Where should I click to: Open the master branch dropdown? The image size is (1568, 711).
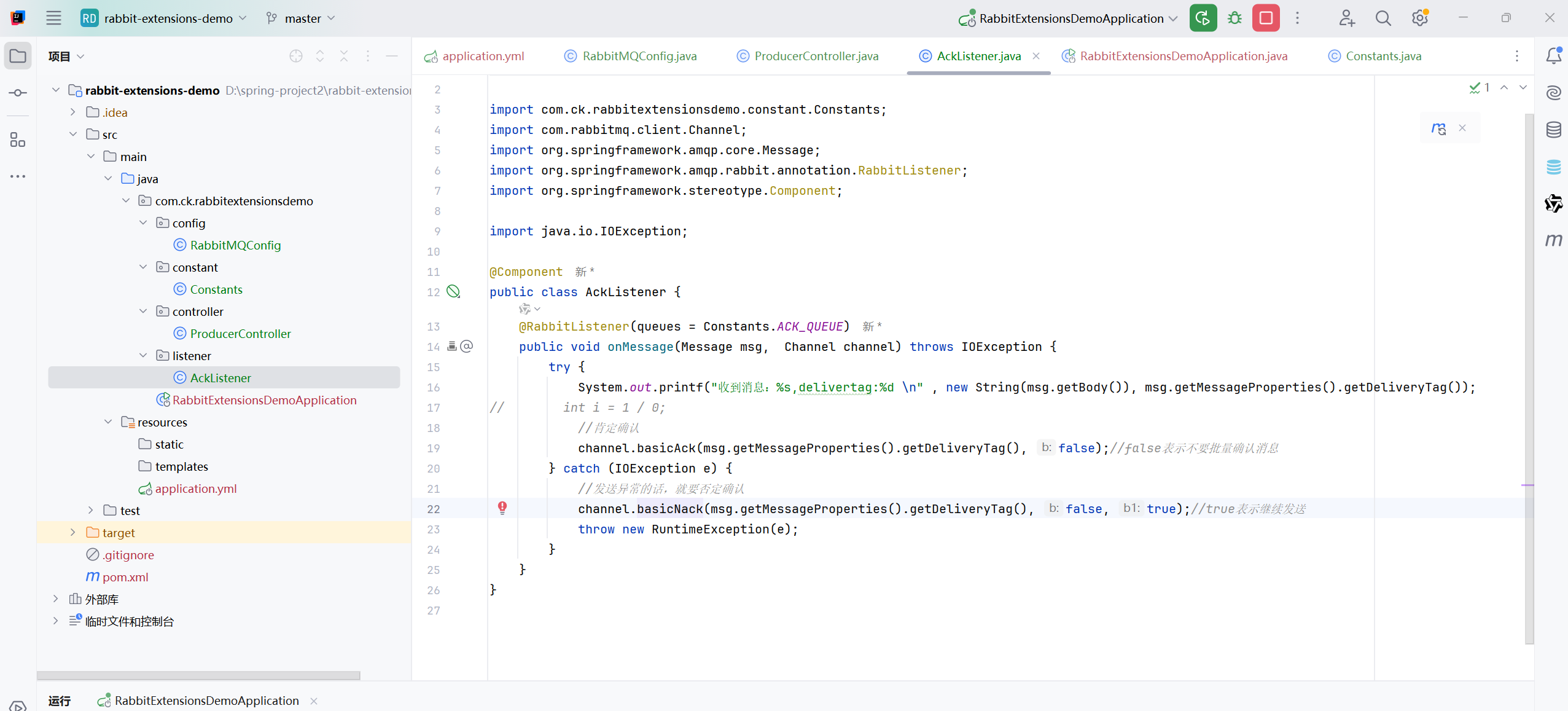pyautogui.click(x=302, y=18)
